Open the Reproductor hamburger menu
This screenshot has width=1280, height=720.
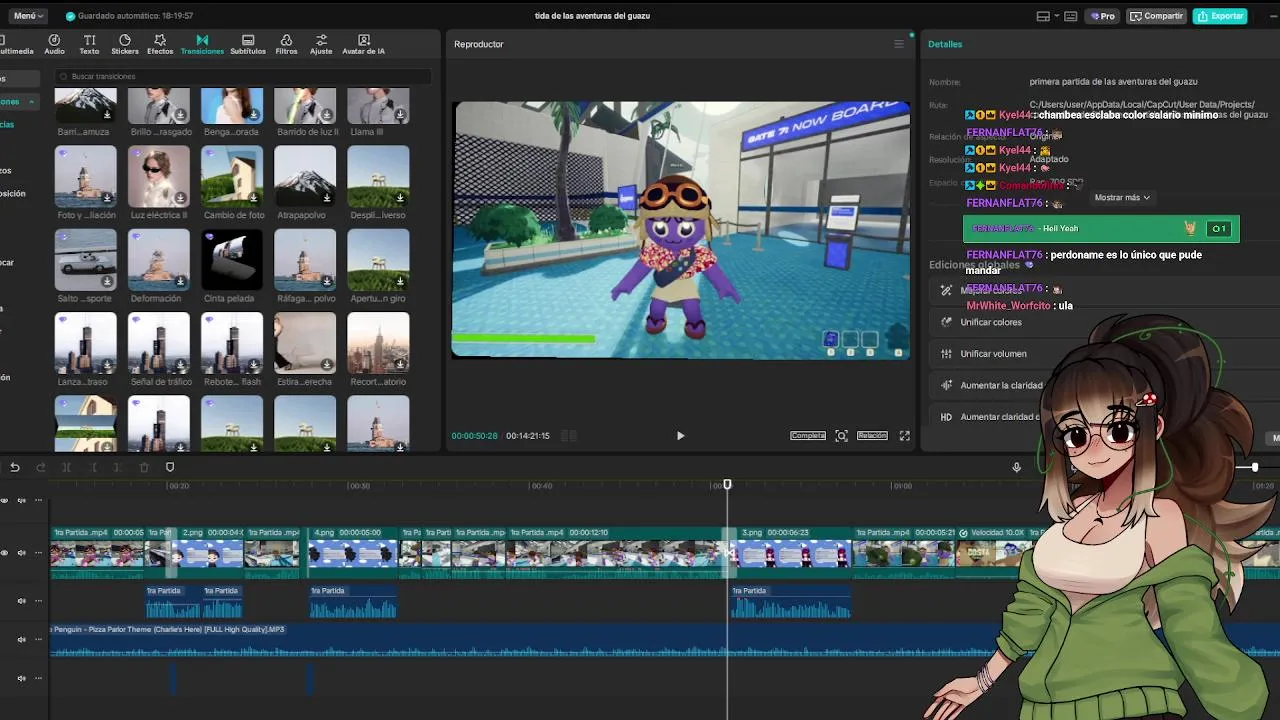898,44
